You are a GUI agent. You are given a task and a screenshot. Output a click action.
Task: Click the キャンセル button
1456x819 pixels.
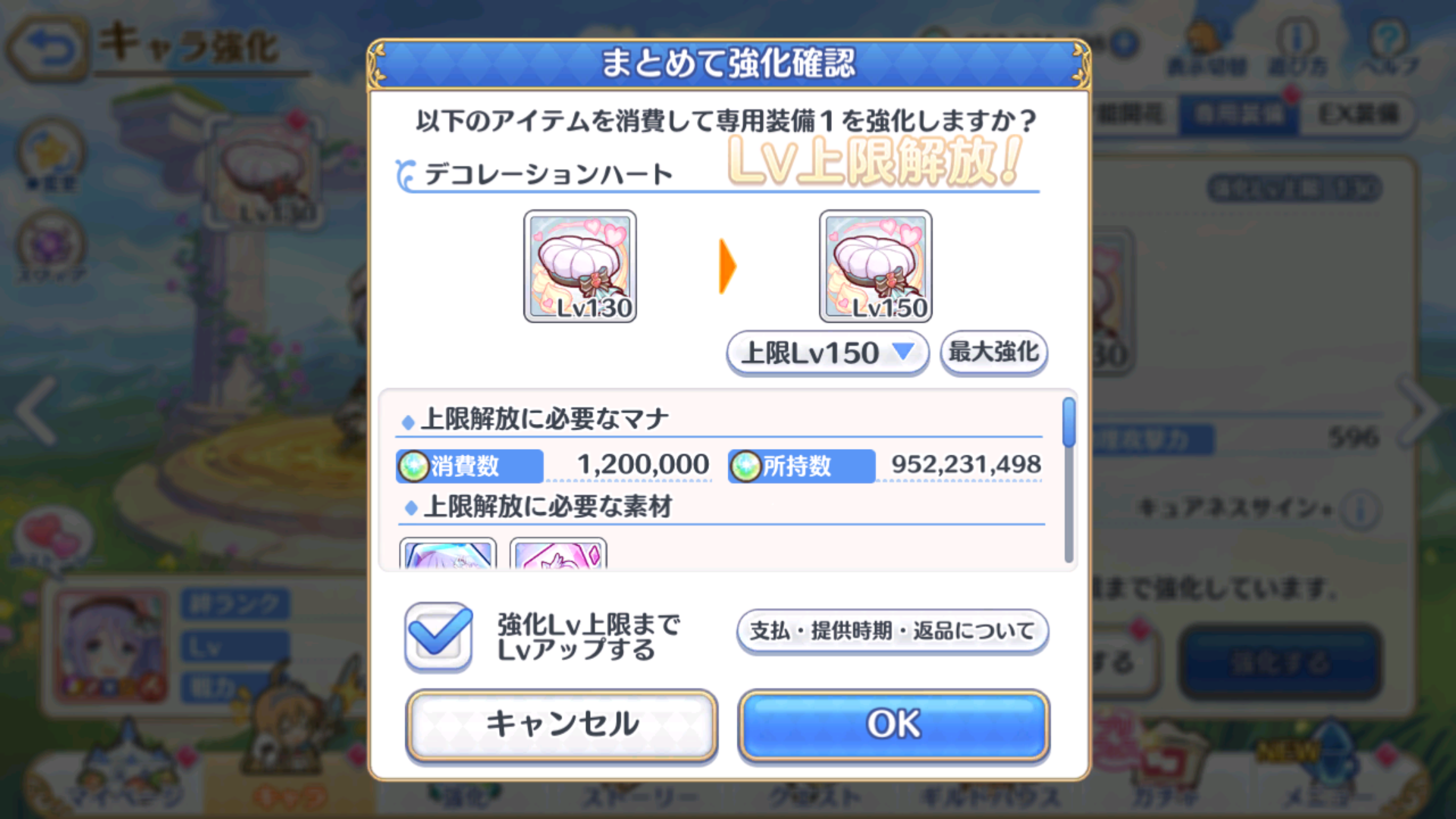[562, 725]
